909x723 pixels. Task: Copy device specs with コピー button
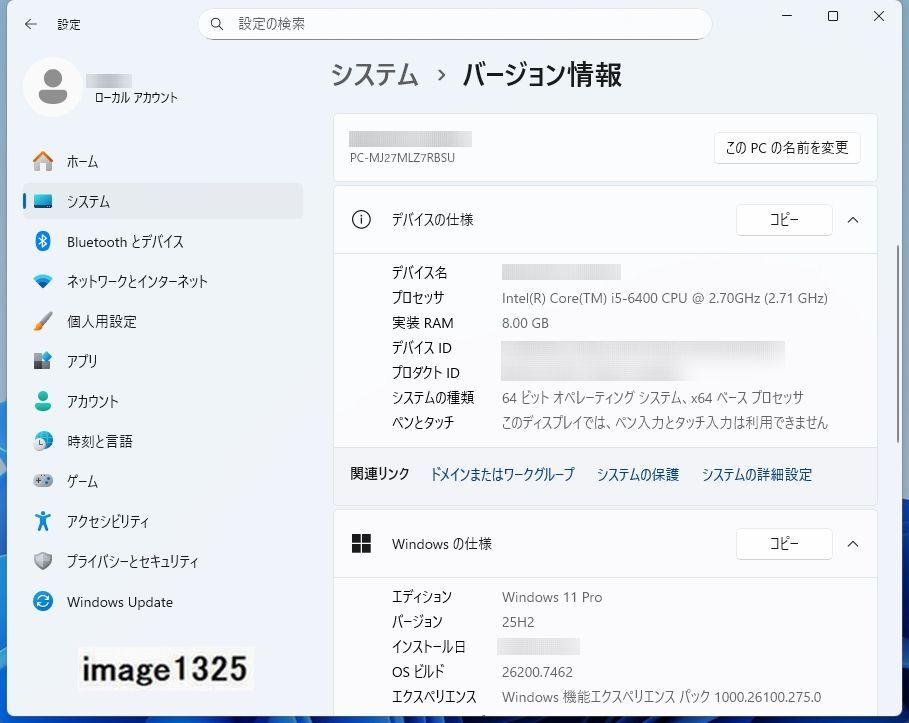point(784,220)
